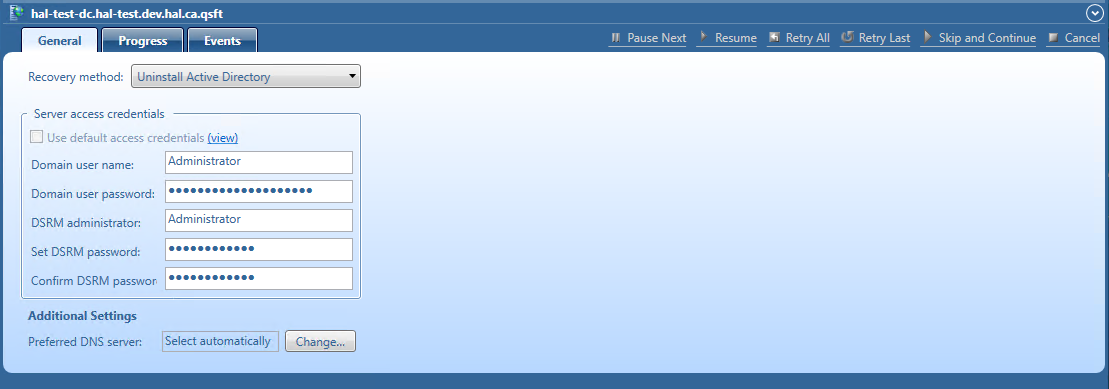Click the Resume link
This screenshot has height=389, width=1109.
(x=736, y=38)
